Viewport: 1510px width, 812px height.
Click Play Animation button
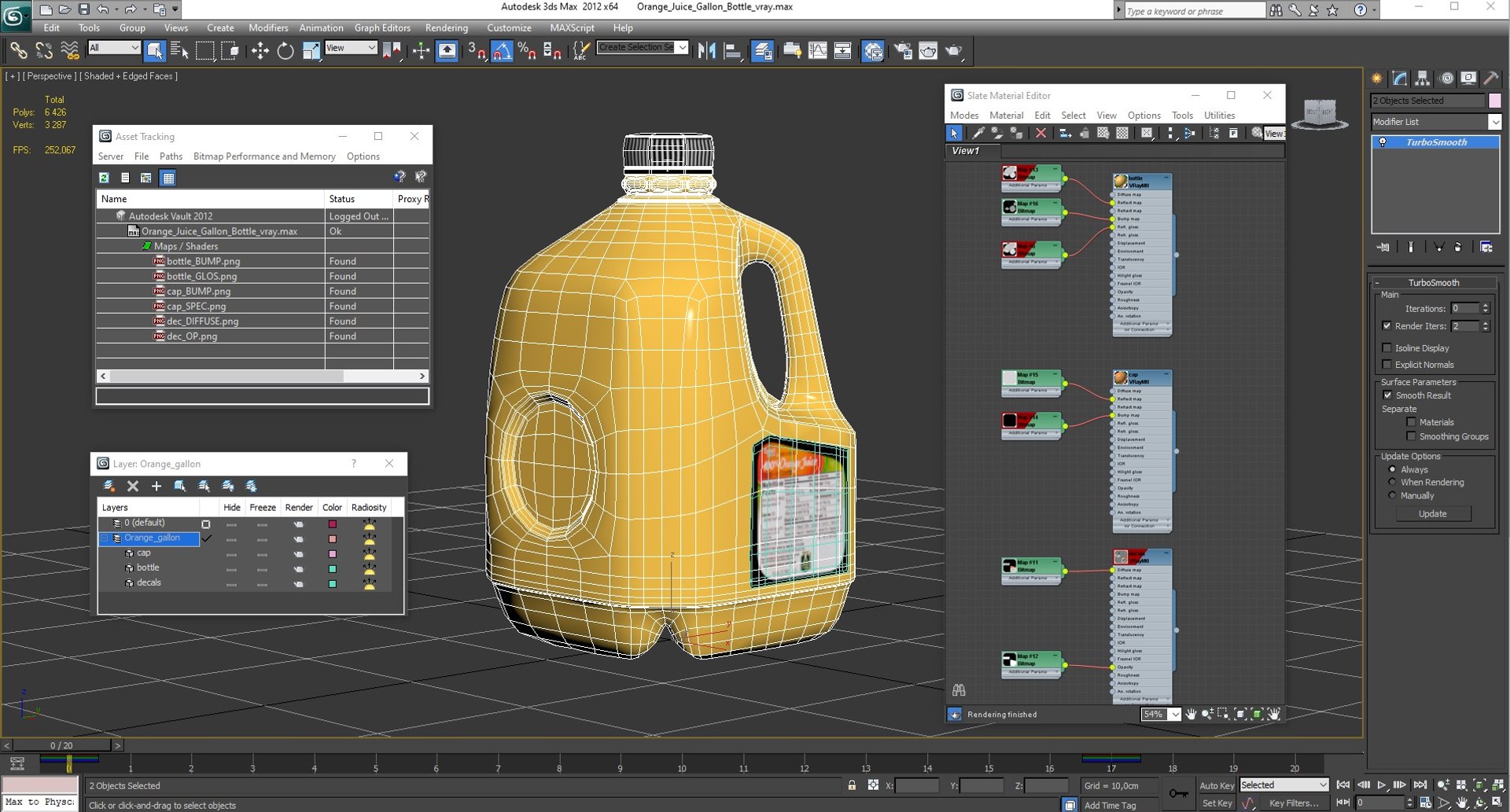tap(1382, 784)
